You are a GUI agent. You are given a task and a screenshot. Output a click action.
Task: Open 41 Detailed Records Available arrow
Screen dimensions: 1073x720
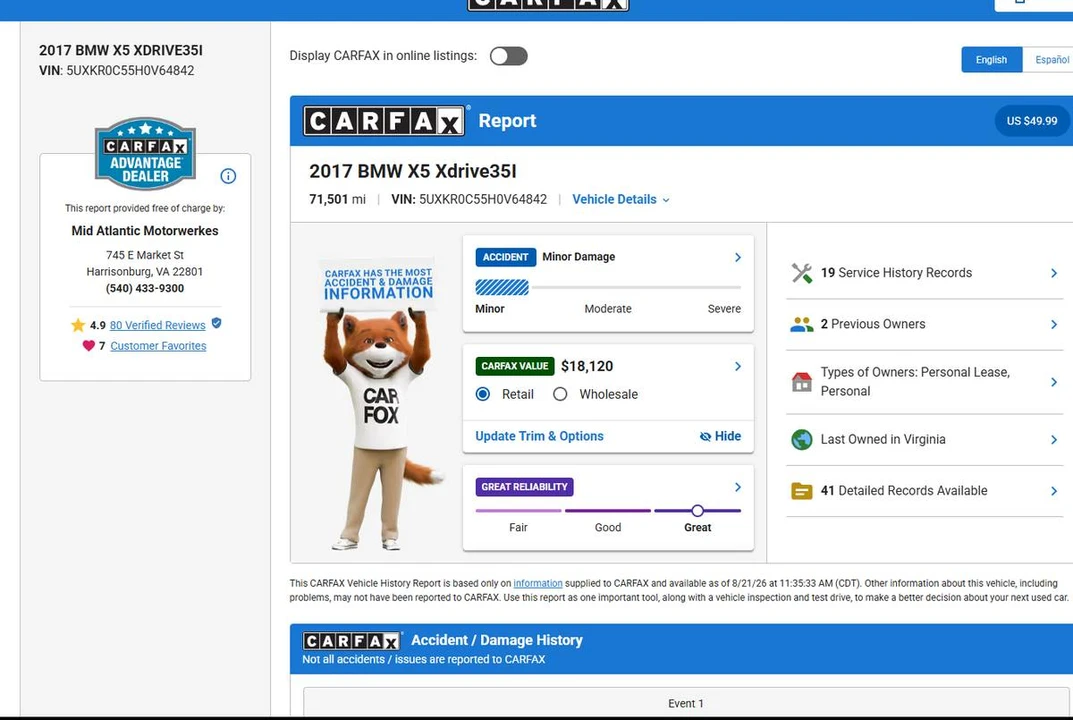click(x=1054, y=491)
